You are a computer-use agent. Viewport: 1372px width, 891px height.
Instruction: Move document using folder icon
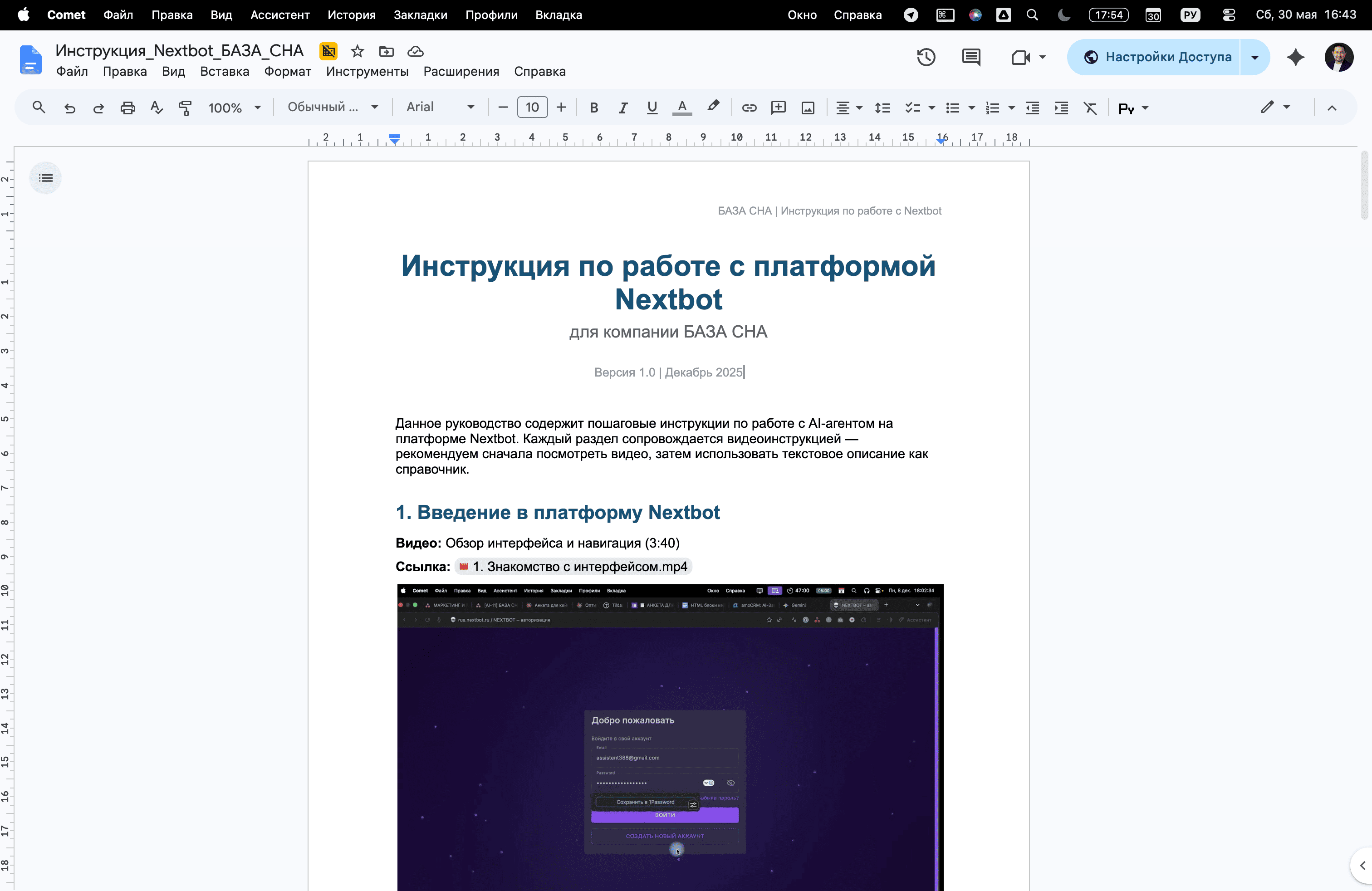tap(386, 51)
